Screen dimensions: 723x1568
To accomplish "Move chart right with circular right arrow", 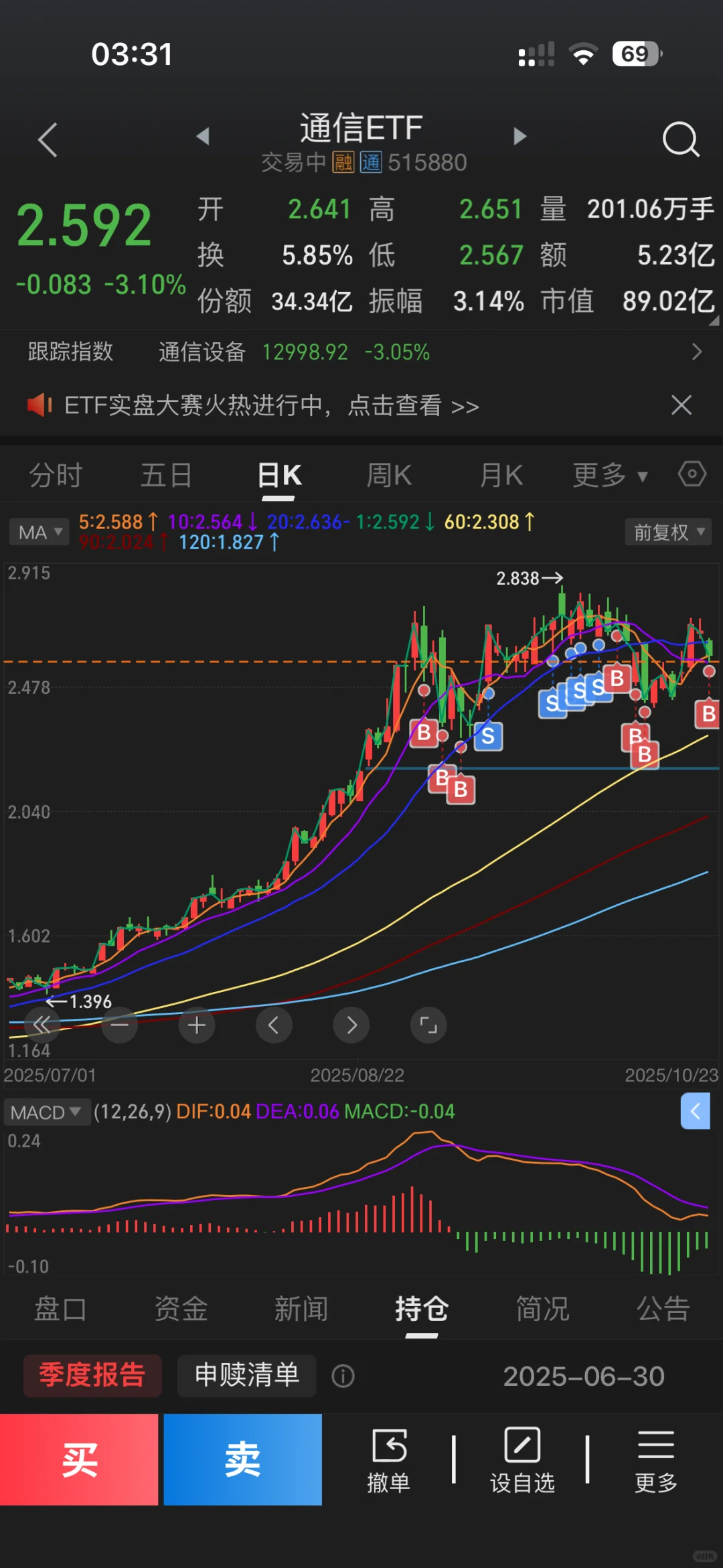I will click(351, 1025).
